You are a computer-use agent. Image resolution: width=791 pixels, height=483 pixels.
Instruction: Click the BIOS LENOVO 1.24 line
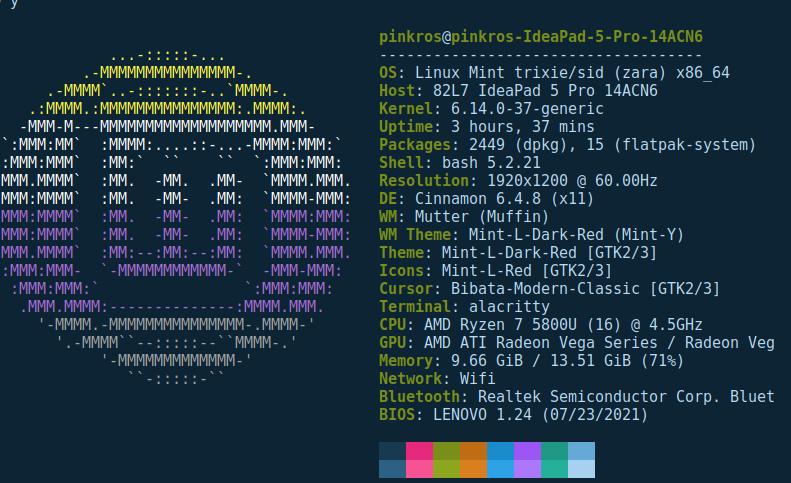(514, 415)
